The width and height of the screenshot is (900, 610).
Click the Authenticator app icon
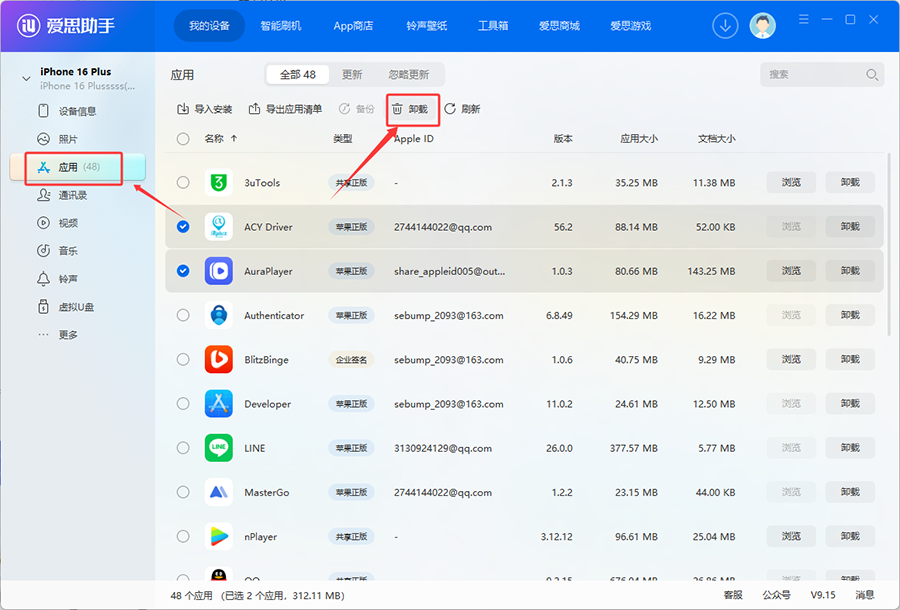(x=219, y=315)
